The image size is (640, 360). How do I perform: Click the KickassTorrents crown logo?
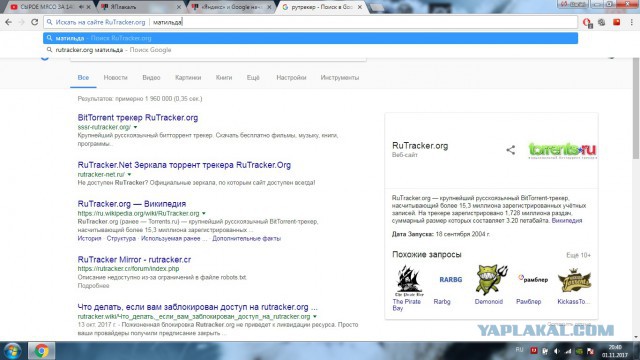point(574,280)
